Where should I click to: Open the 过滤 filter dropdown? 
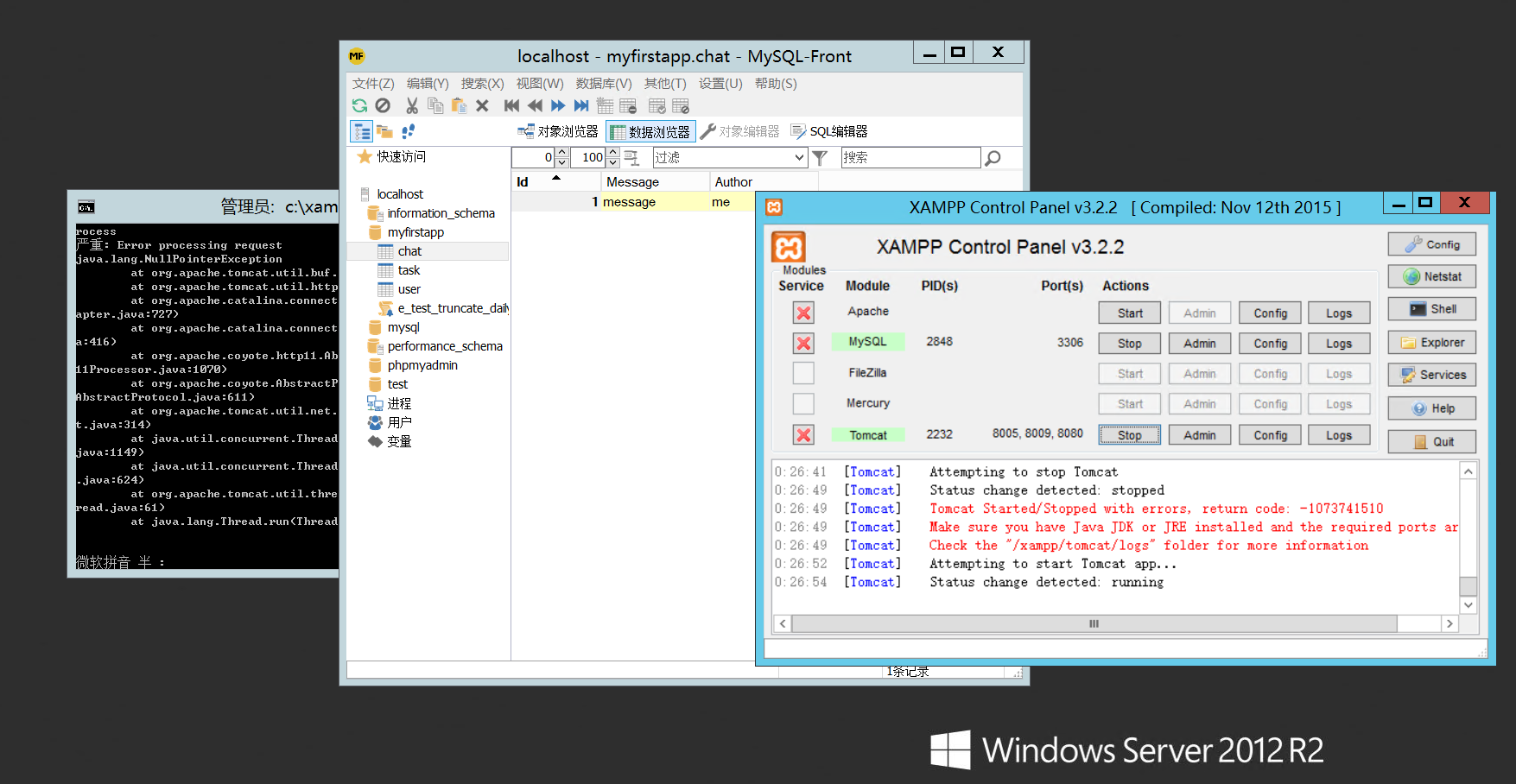pyautogui.click(x=800, y=157)
